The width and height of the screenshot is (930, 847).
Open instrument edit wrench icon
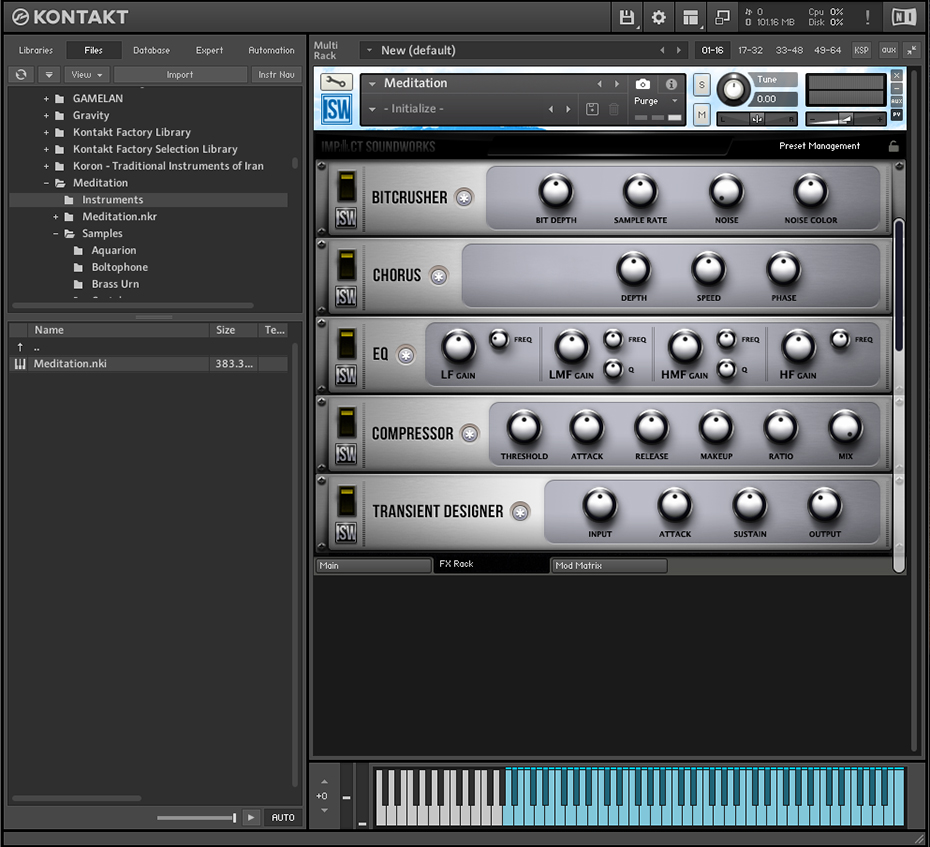336,82
